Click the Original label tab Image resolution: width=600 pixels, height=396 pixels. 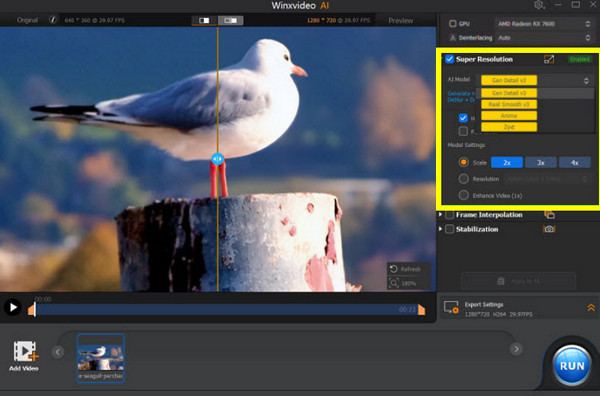27,20
